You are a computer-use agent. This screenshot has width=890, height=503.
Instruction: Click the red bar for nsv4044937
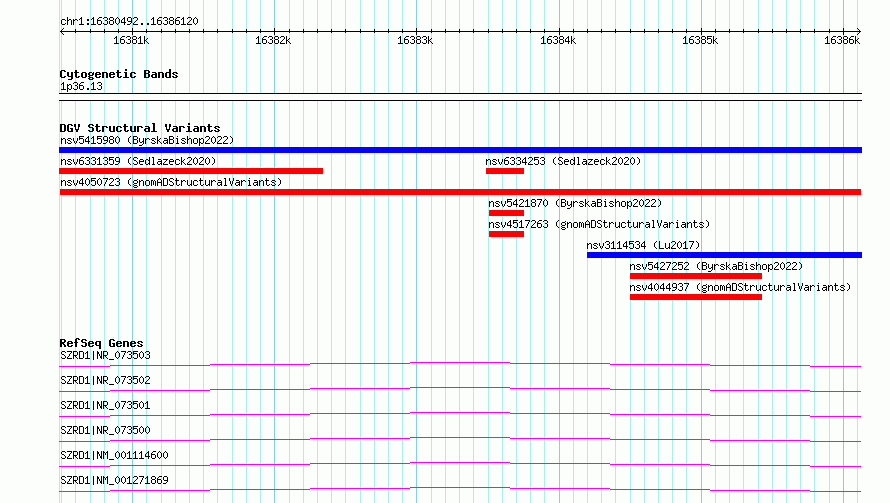pos(696,297)
